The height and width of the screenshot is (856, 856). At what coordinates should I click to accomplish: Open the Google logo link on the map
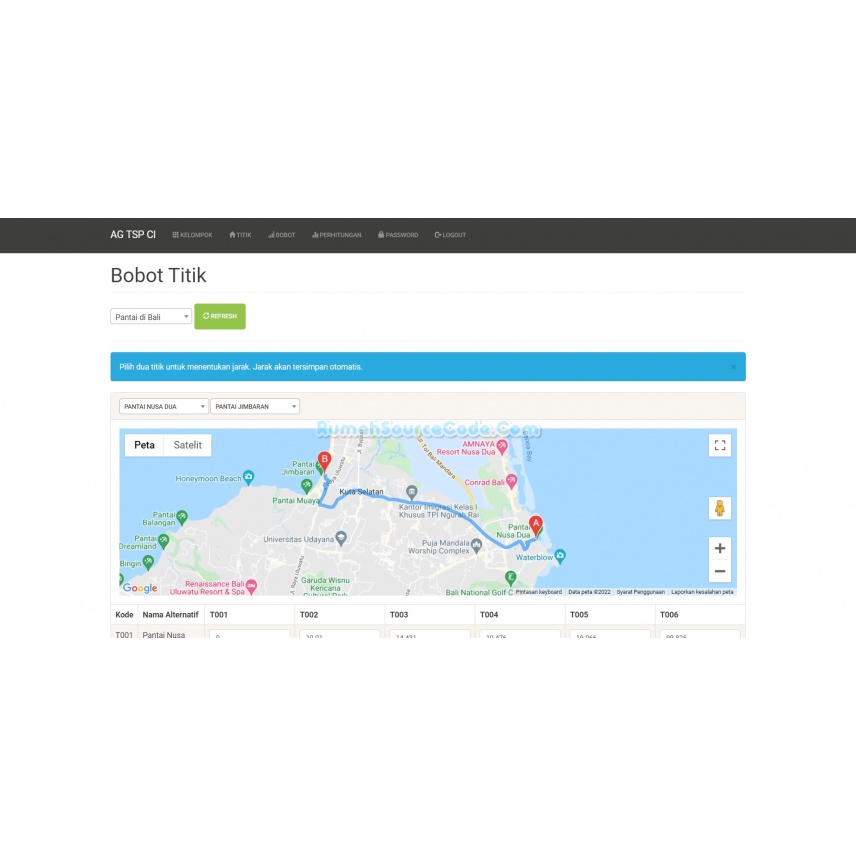pos(140,588)
